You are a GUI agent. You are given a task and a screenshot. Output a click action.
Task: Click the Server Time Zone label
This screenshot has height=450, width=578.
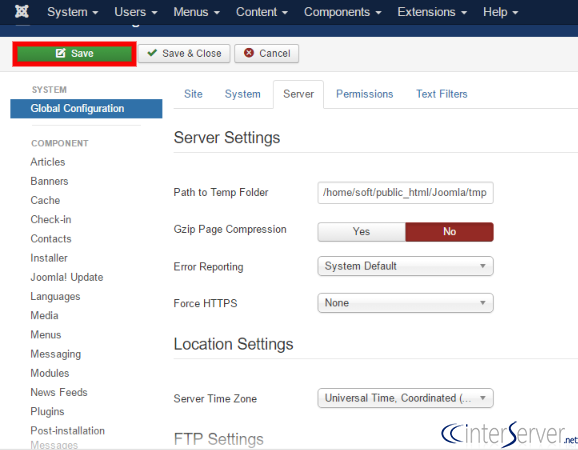coord(215,398)
